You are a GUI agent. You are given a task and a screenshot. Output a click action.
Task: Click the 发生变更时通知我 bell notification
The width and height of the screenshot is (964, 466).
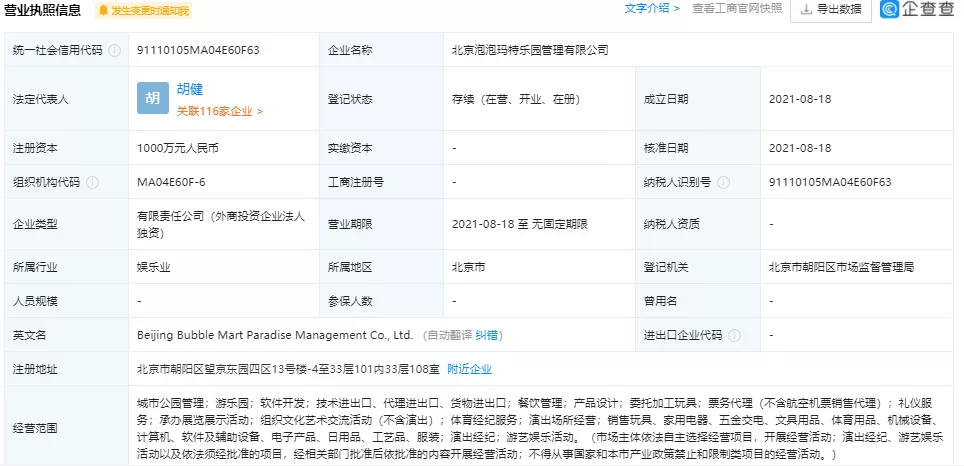(x=144, y=10)
